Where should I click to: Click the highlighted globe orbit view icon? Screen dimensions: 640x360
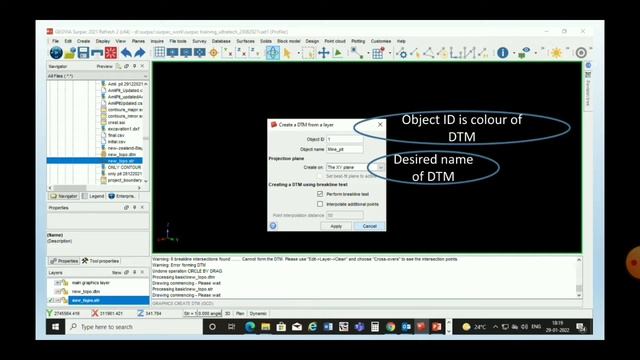[273, 53]
